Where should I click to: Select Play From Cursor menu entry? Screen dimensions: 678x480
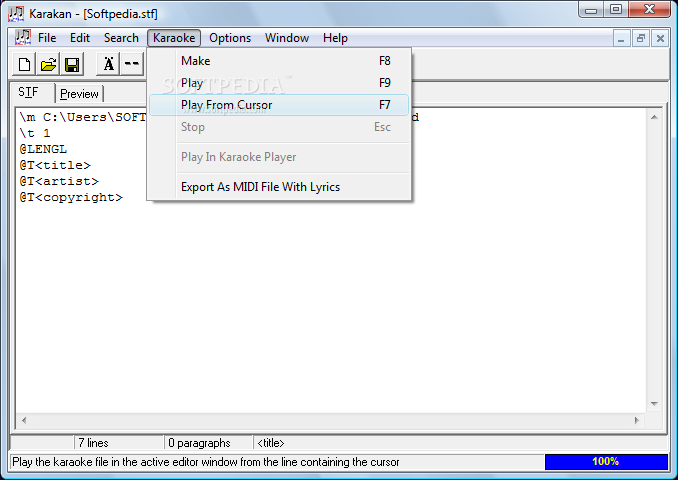click(279, 105)
